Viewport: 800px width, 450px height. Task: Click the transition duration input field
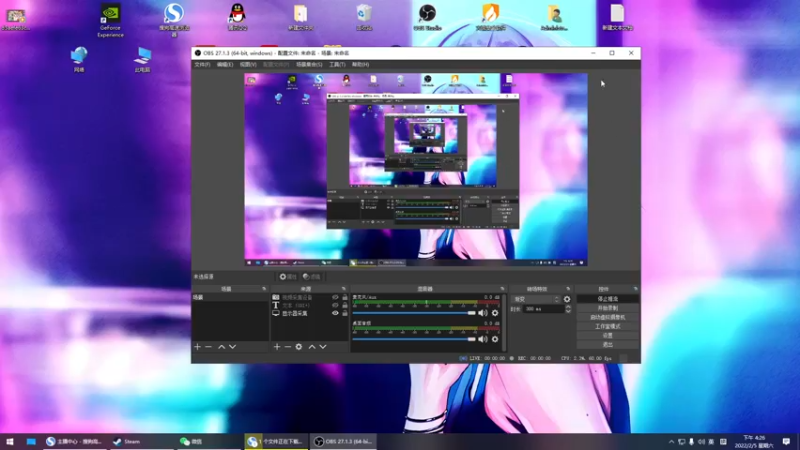click(x=543, y=309)
